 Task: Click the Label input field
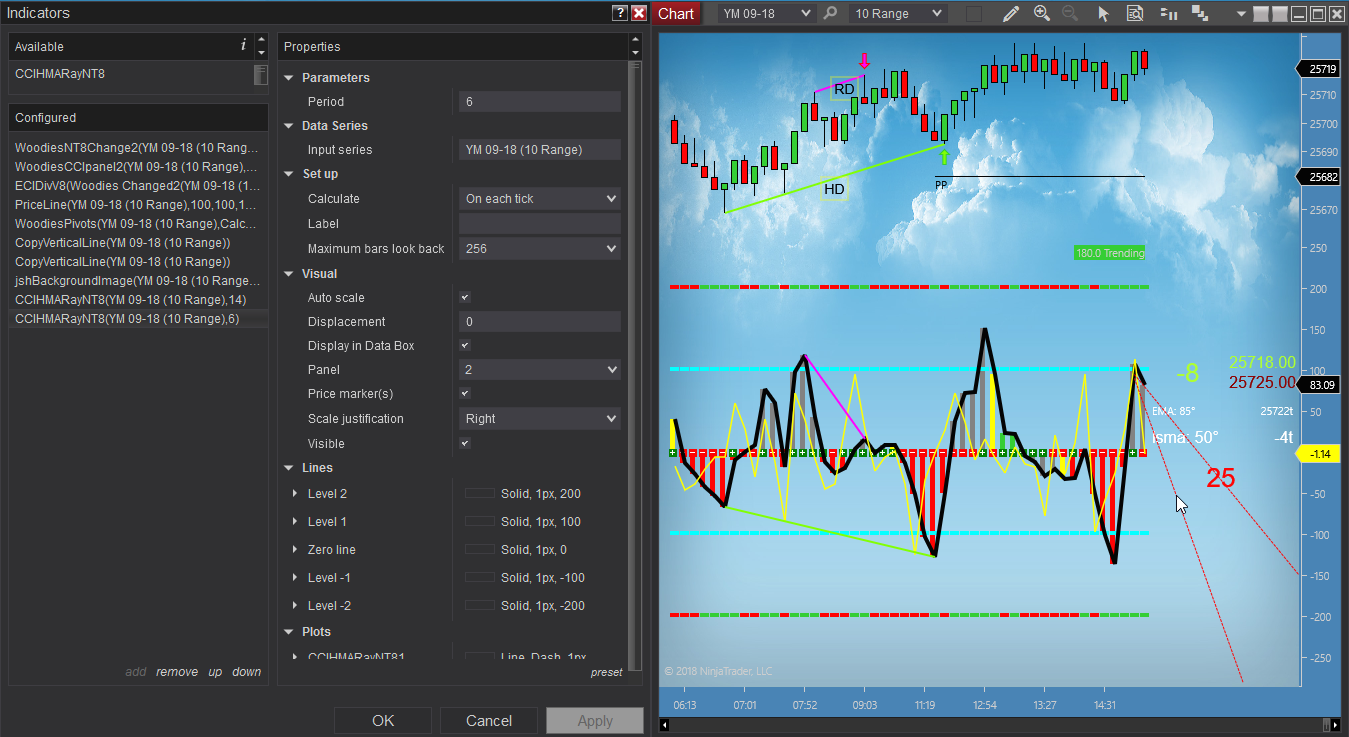(540, 224)
